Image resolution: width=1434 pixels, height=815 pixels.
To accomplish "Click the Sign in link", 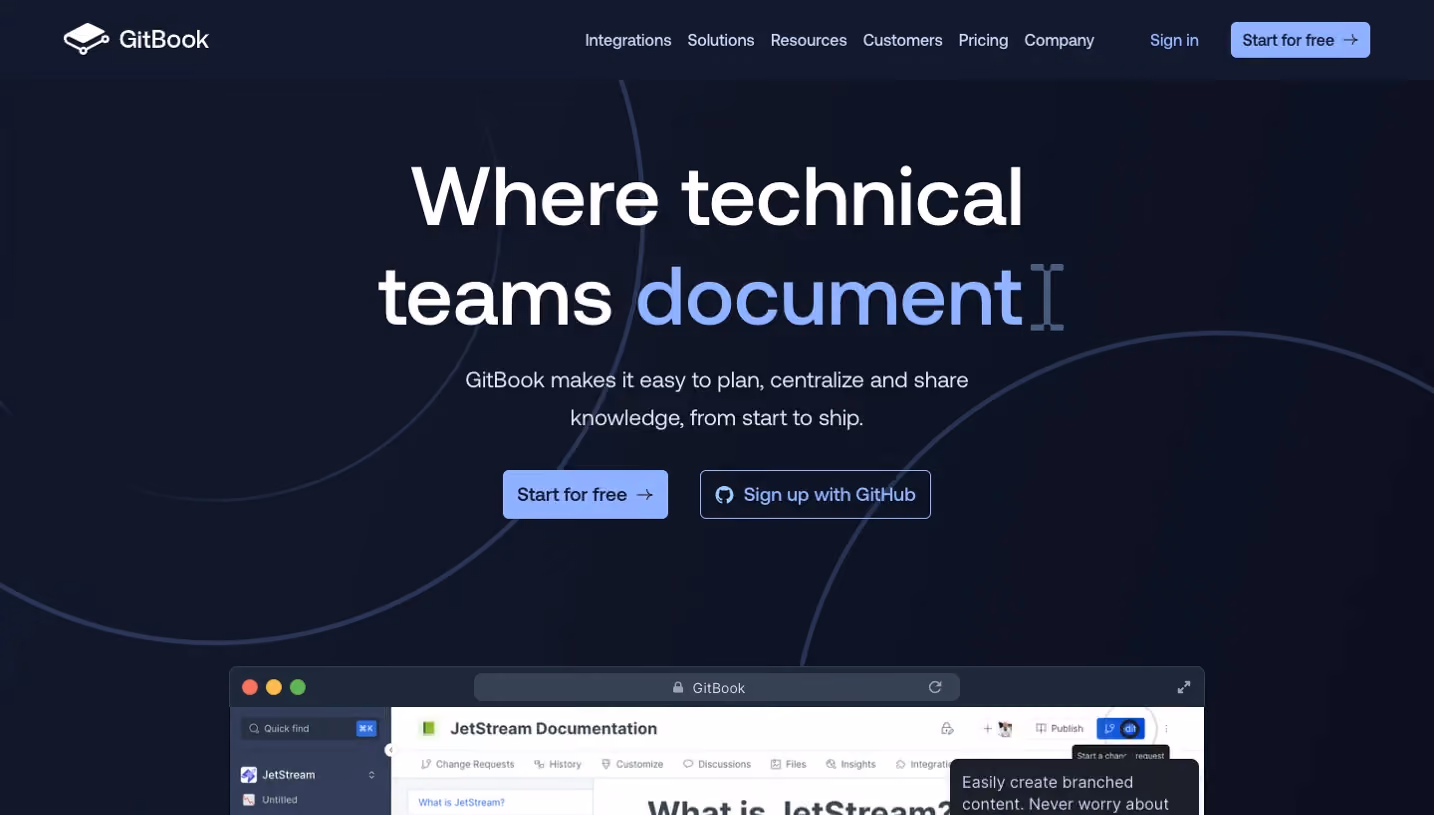I will pos(1174,40).
